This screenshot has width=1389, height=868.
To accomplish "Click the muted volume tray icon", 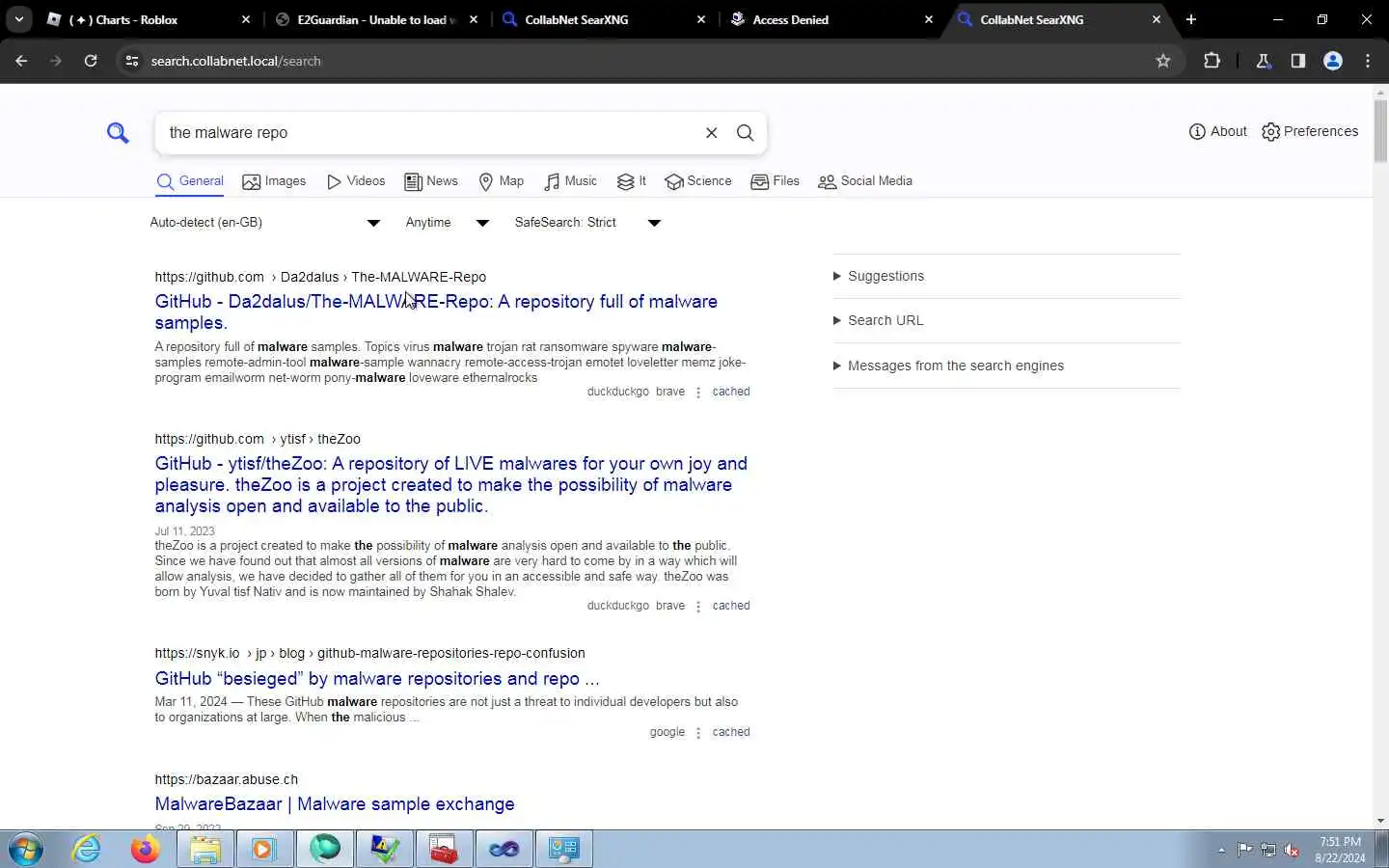I will coord(1292,850).
